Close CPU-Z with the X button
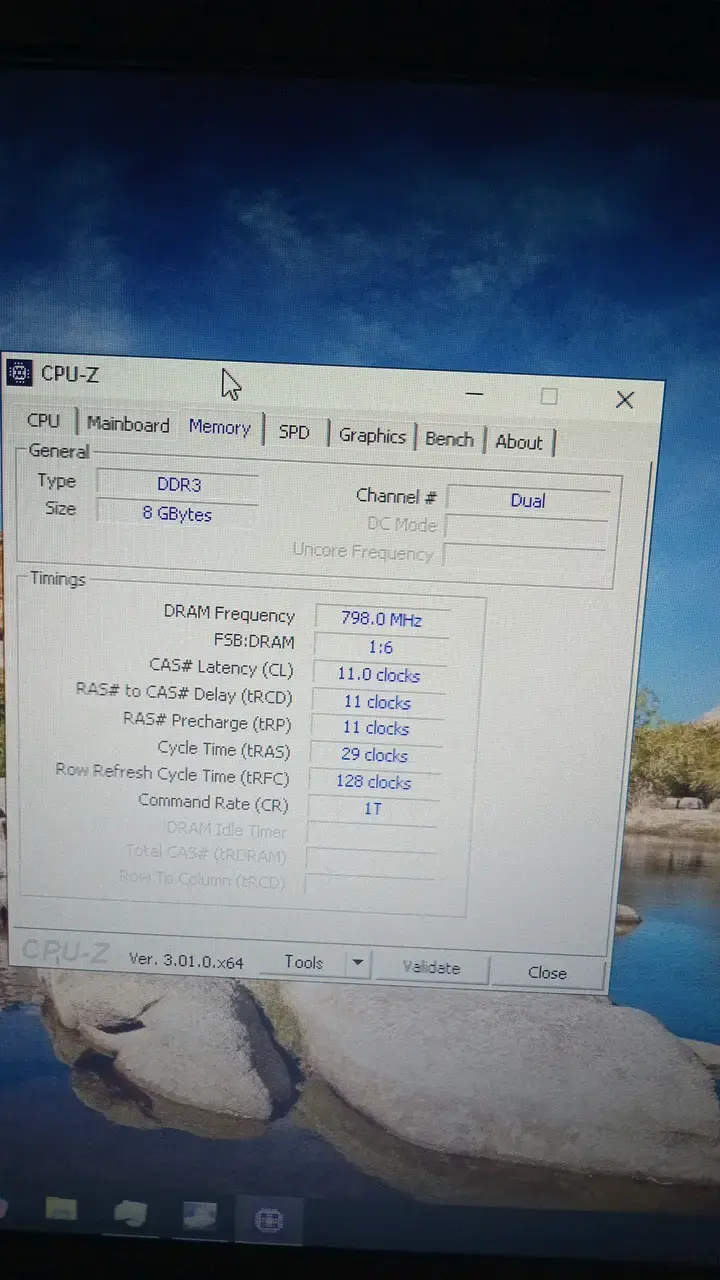The height and width of the screenshot is (1280, 720). (x=625, y=400)
